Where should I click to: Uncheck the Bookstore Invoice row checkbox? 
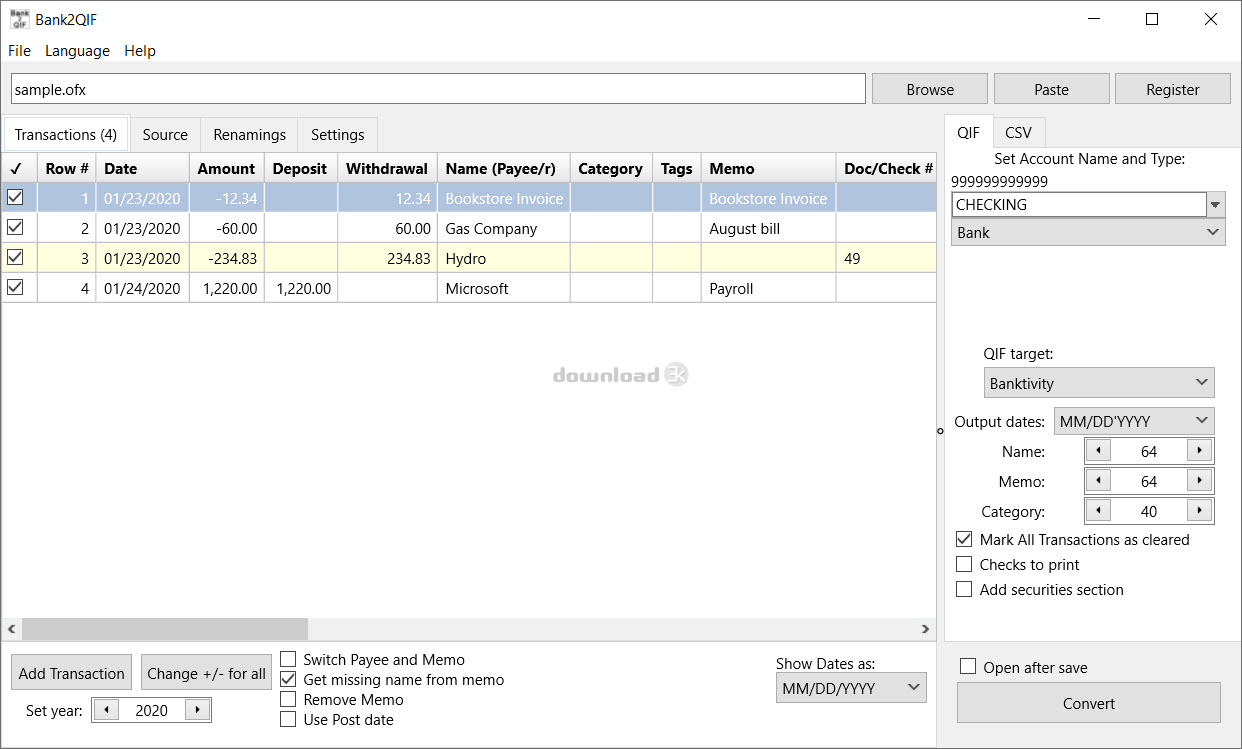[15, 197]
